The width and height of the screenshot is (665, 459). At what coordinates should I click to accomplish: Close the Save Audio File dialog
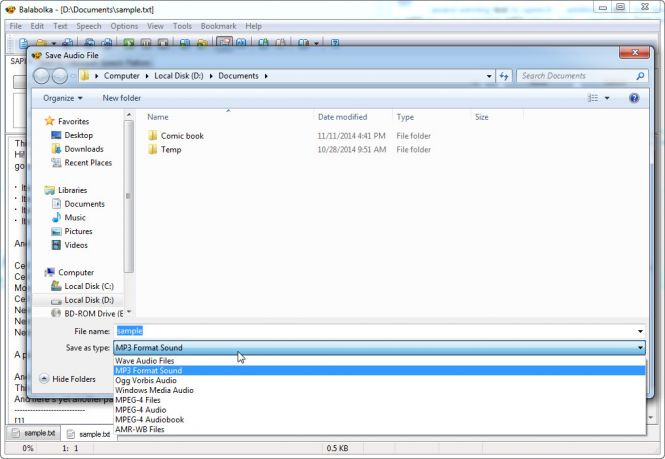[x=634, y=53]
